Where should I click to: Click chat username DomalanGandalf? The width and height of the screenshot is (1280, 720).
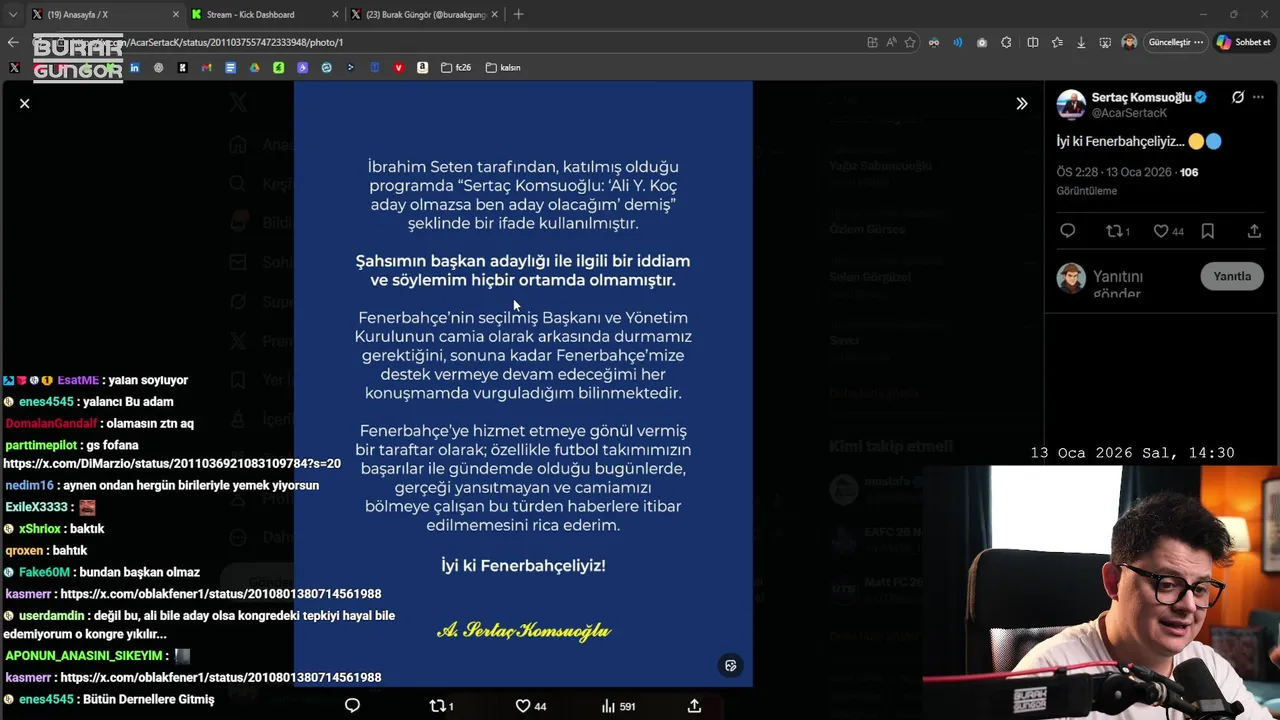coord(51,423)
